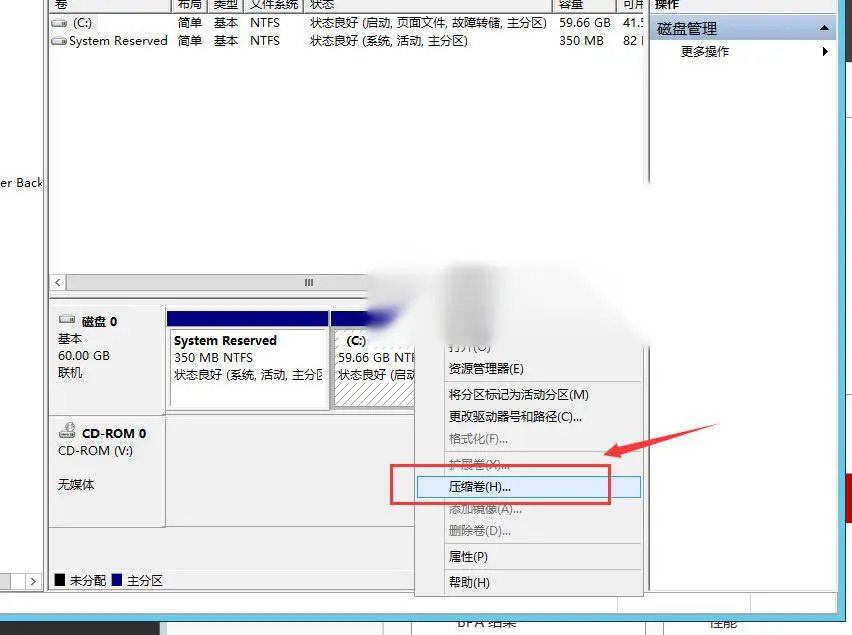The width and height of the screenshot is (852, 635).
Task: Click the right scroll arrow in the background window
Action: click(x=33, y=581)
